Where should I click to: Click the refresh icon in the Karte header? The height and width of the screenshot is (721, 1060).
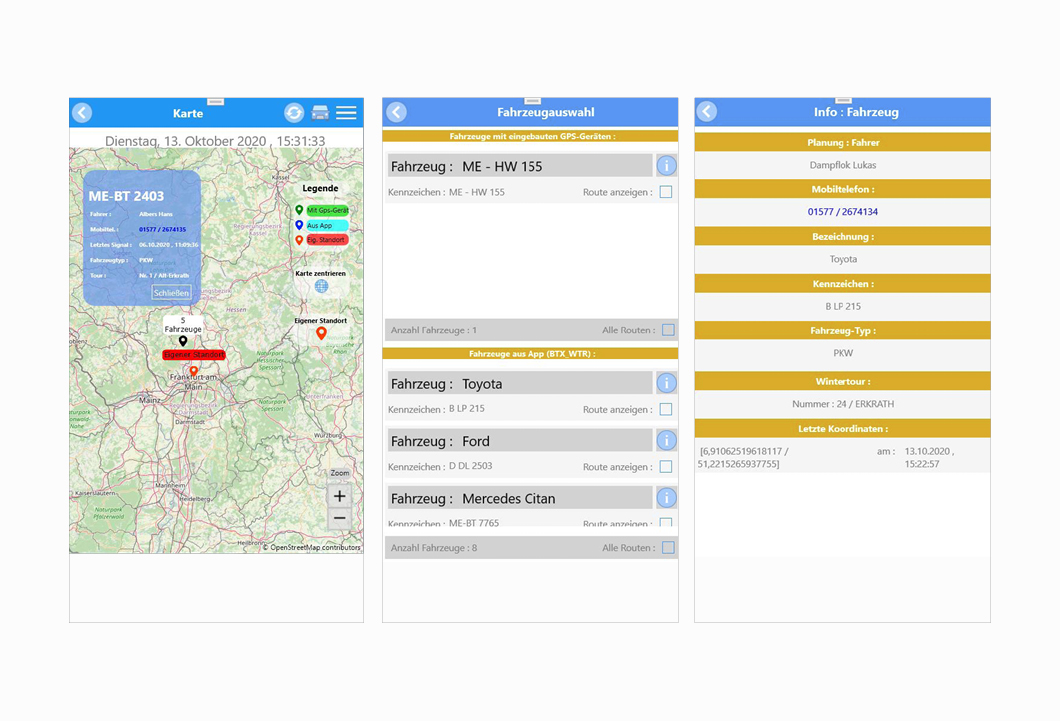(x=292, y=113)
